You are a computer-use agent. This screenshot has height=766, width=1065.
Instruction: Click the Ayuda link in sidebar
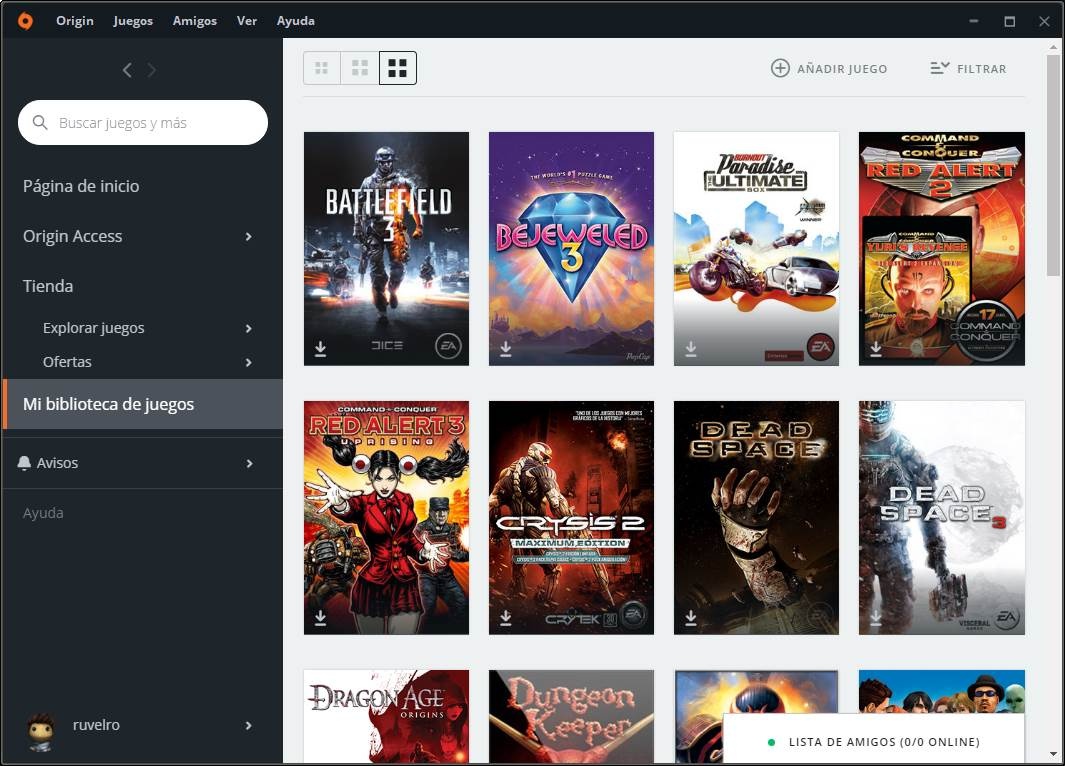[43, 513]
